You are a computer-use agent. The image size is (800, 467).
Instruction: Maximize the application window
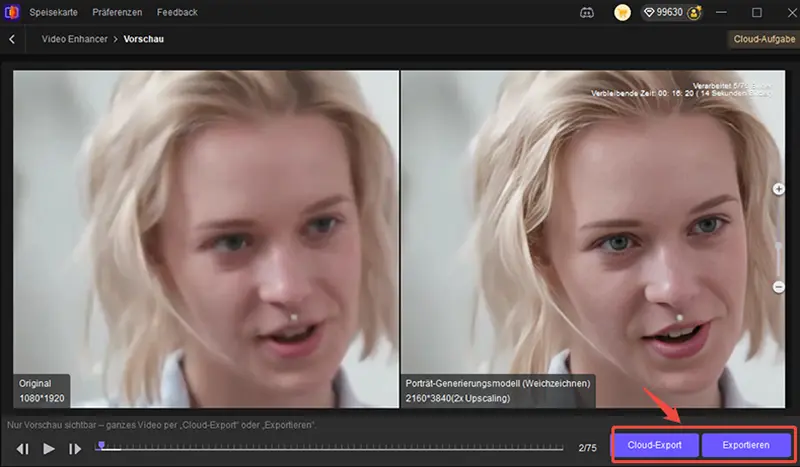click(x=757, y=12)
